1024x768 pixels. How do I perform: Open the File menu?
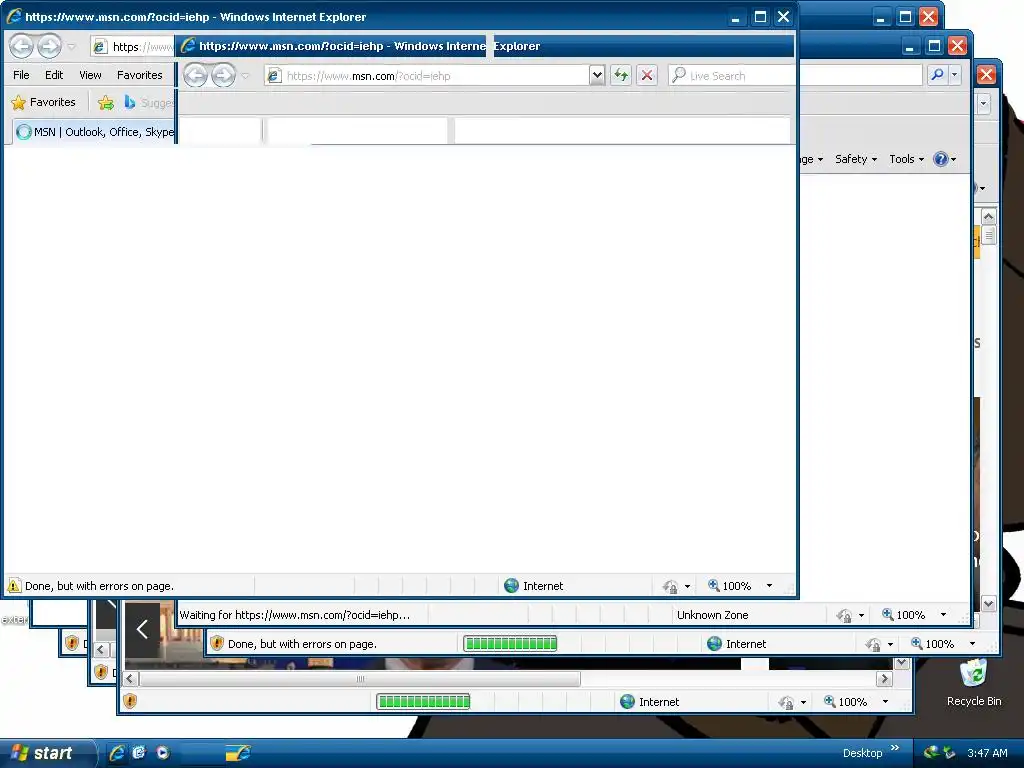pos(21,75)
